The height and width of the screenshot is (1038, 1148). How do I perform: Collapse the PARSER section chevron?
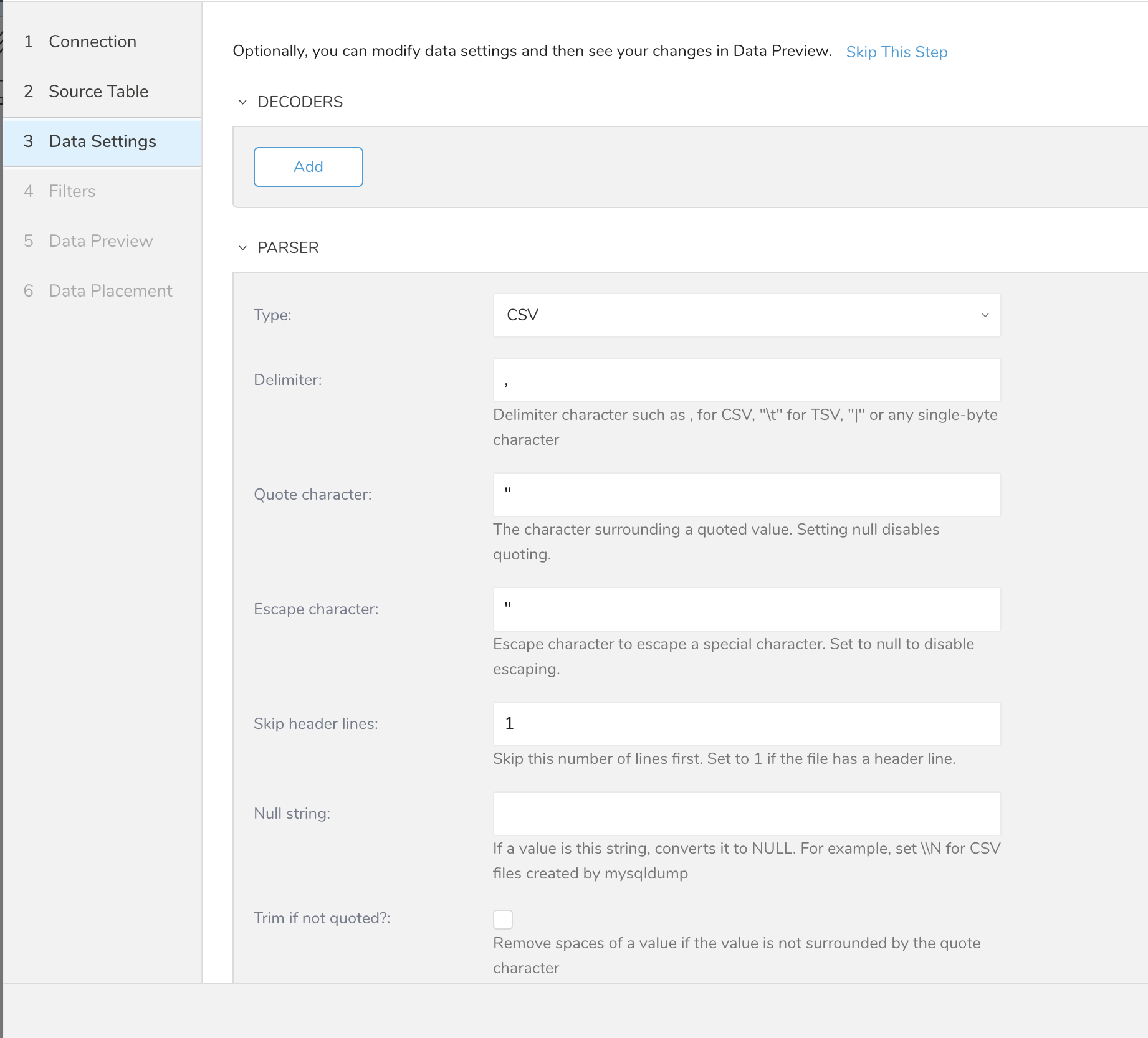point(243,248)
